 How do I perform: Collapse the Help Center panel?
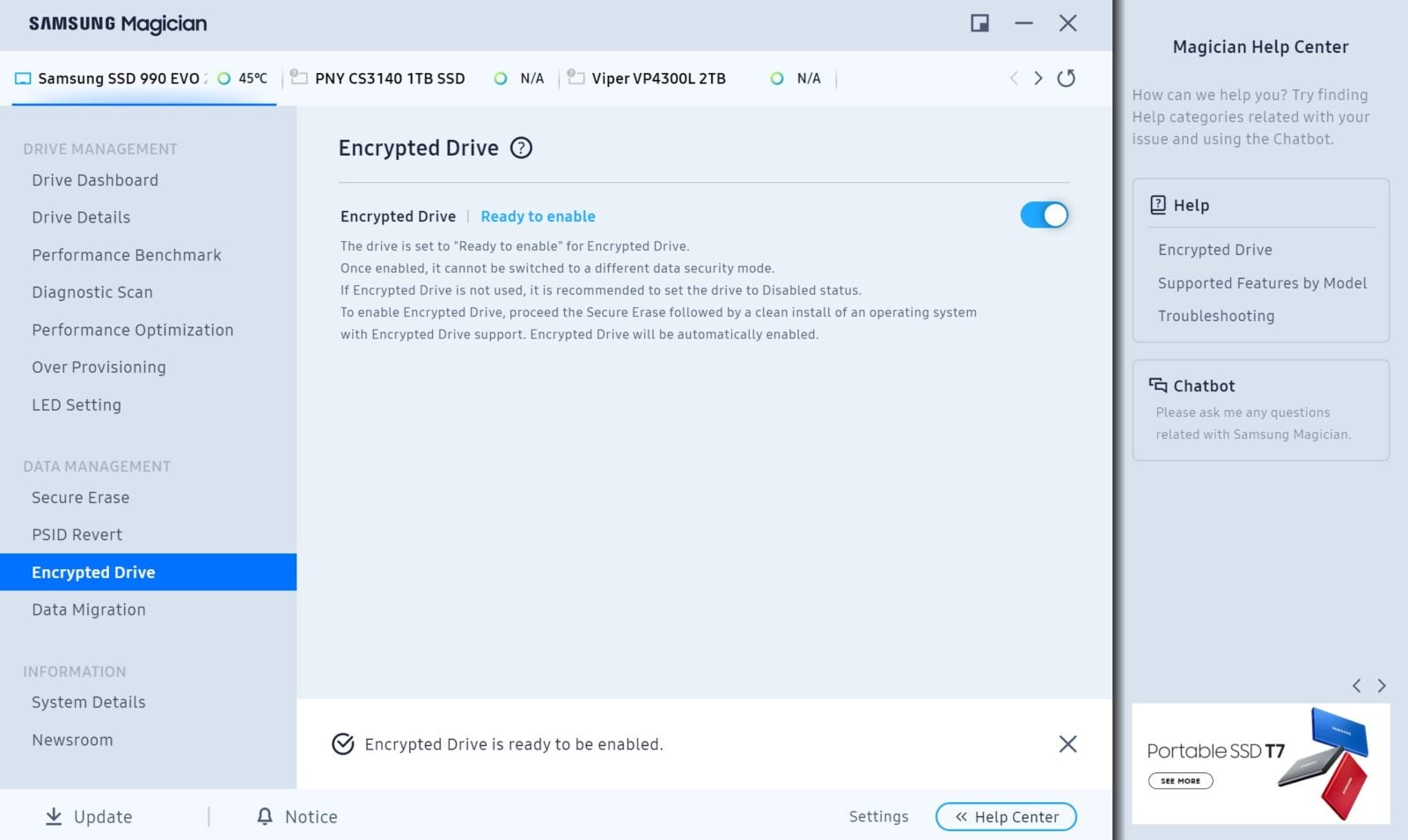pyautogui.click(x=1006, y=816)
